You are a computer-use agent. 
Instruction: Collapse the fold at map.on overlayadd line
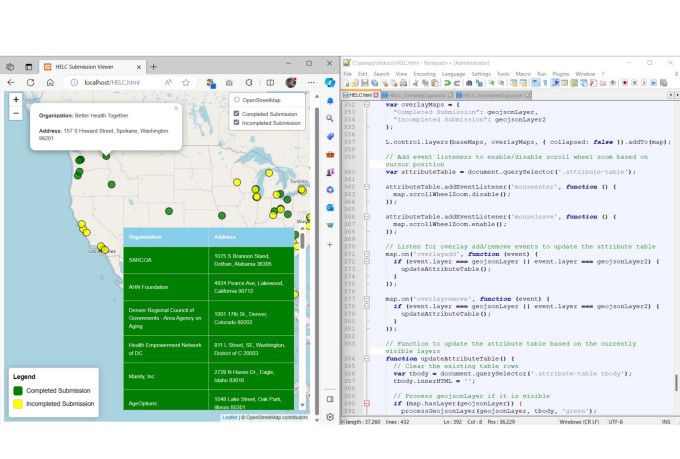tap(367, 254)
